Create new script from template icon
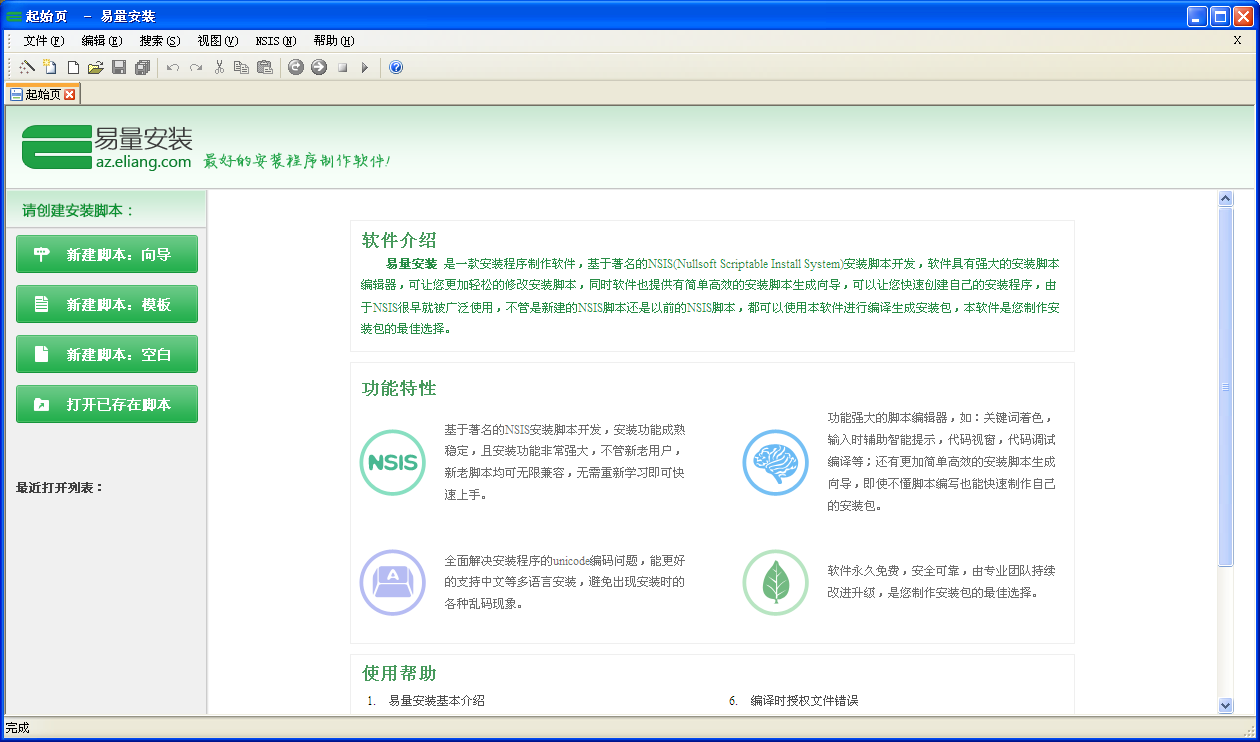 click(x=50, y=67)
